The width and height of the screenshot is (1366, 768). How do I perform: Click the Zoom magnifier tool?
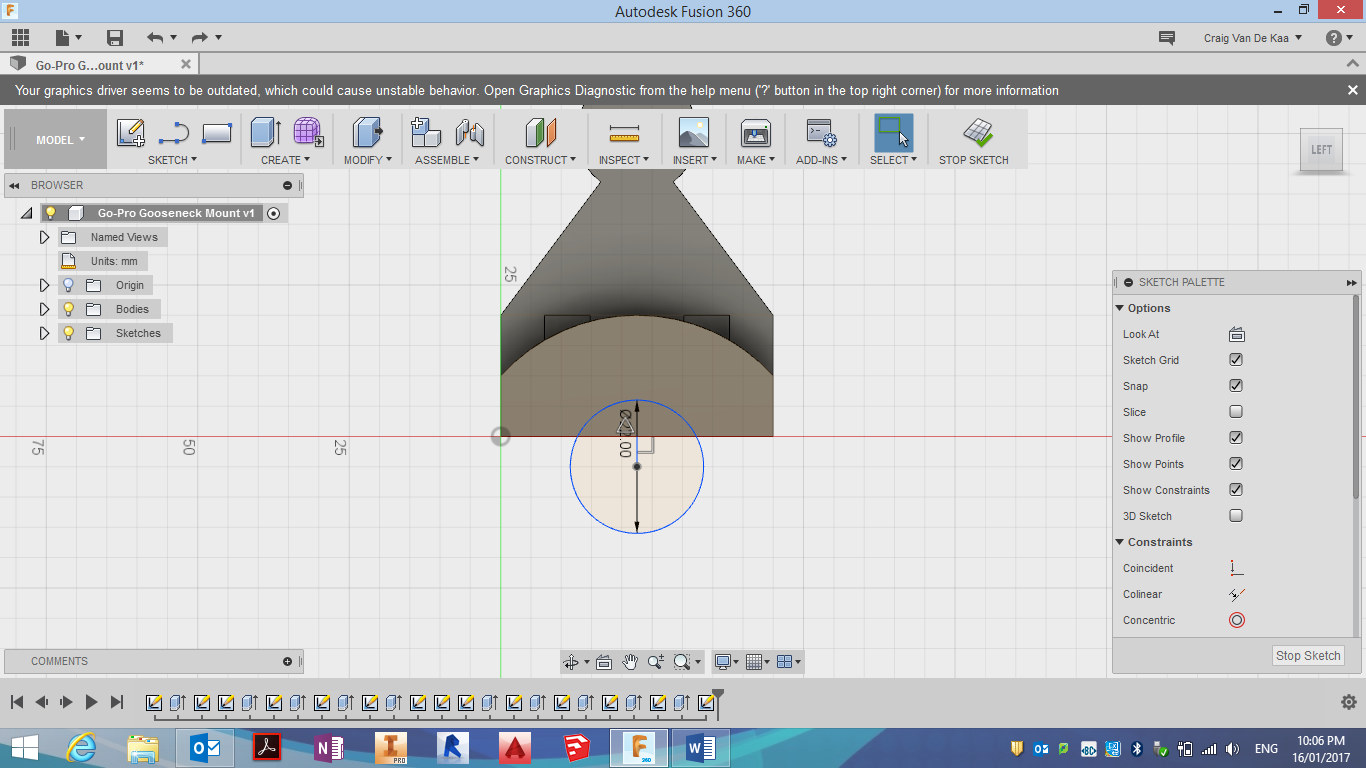point(656,662)
